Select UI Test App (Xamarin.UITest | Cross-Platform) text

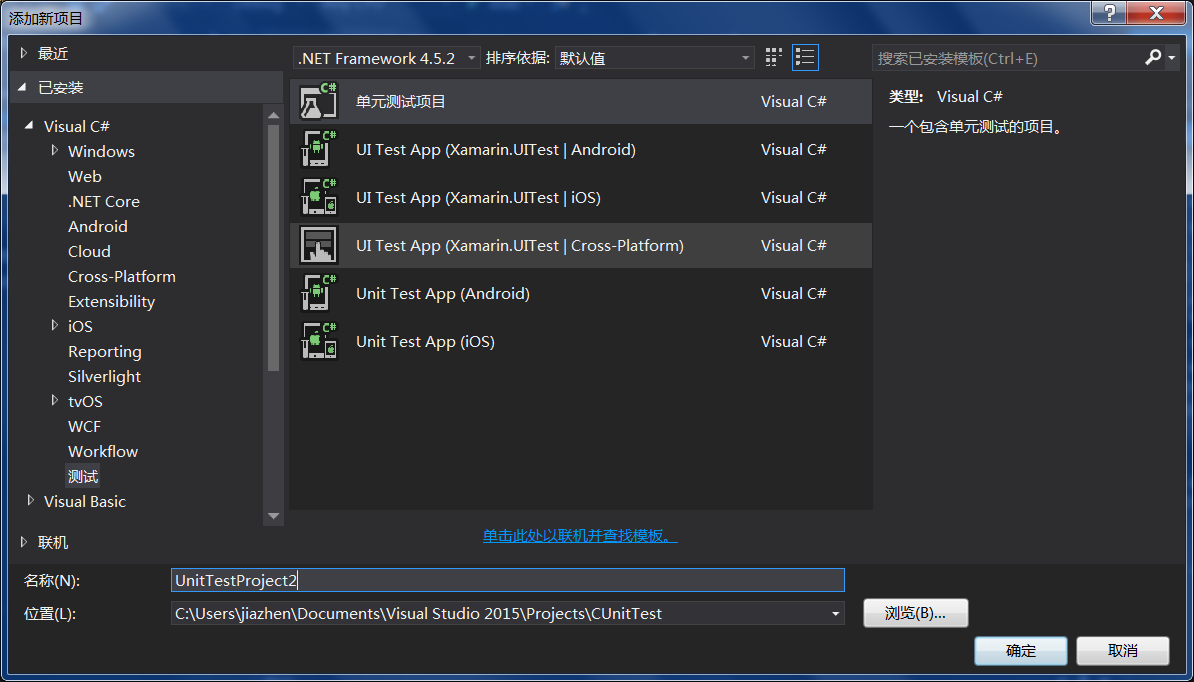(520, 246)
